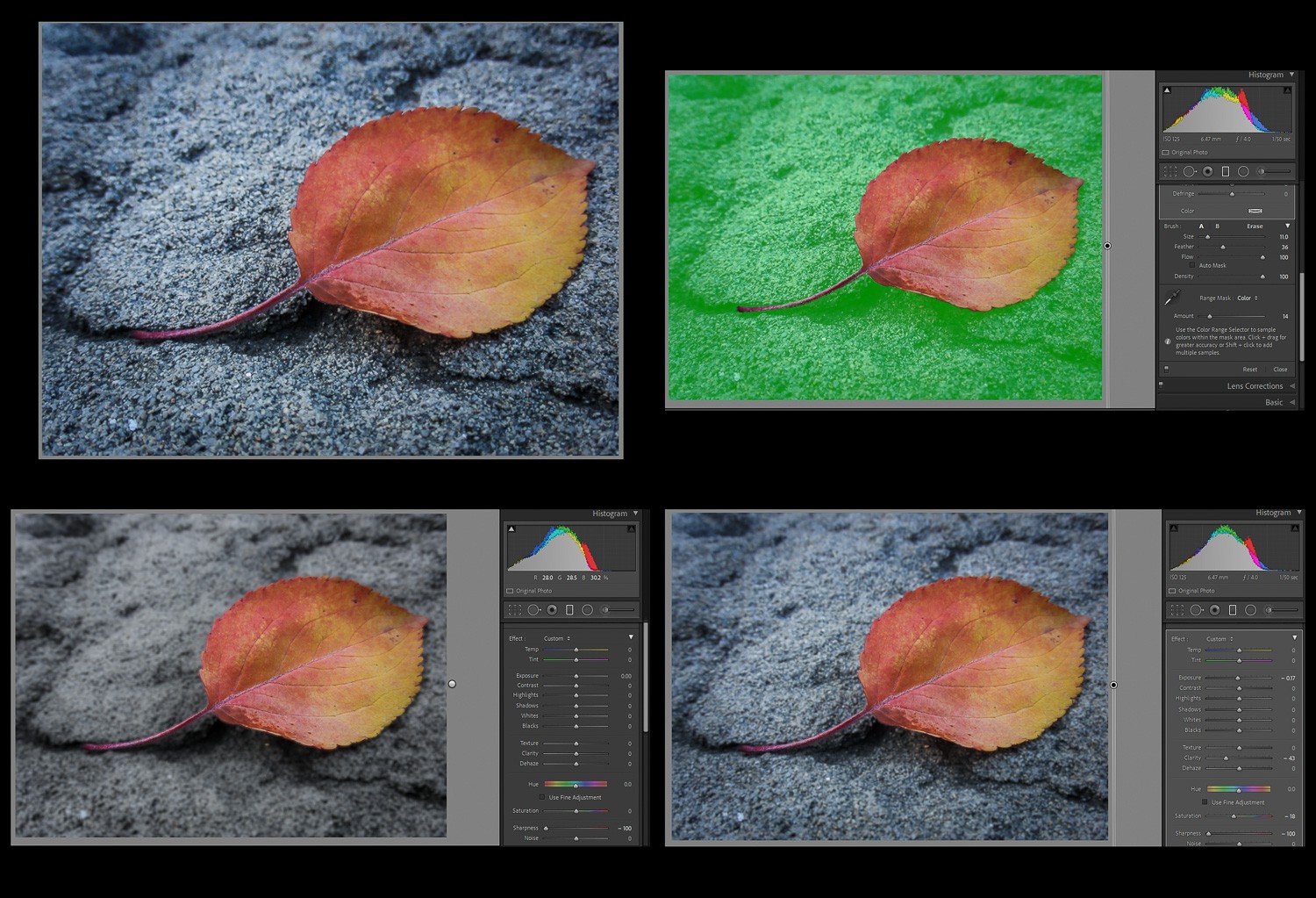Open the Range Mask Color dropdown
This screenshot has width=1316, height=898.
click(1246, 298)
